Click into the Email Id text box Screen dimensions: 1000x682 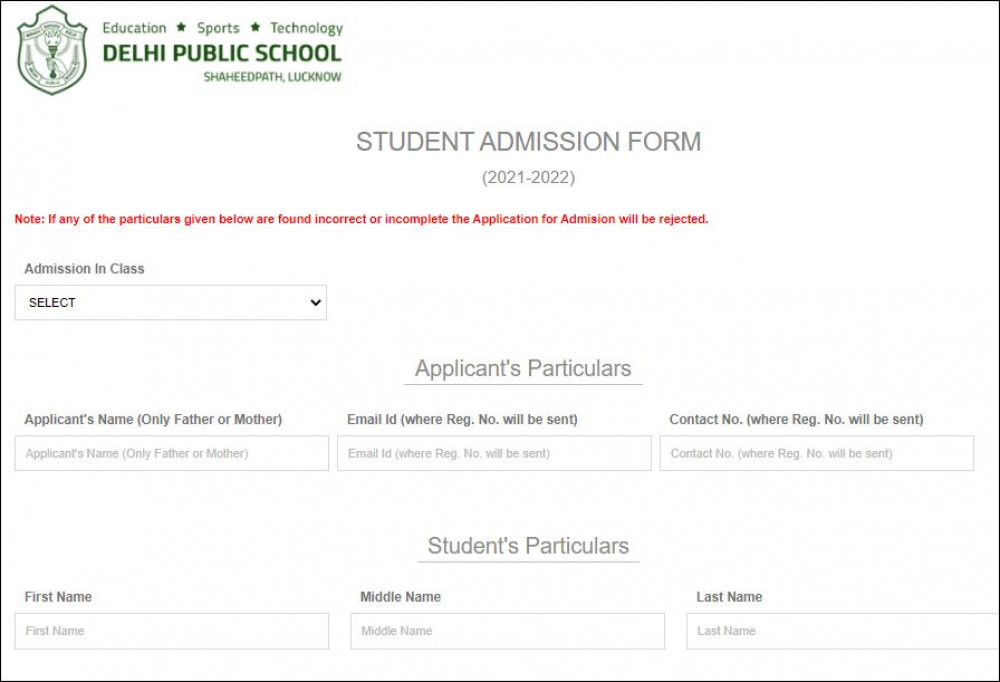click(x=494, y=453)
